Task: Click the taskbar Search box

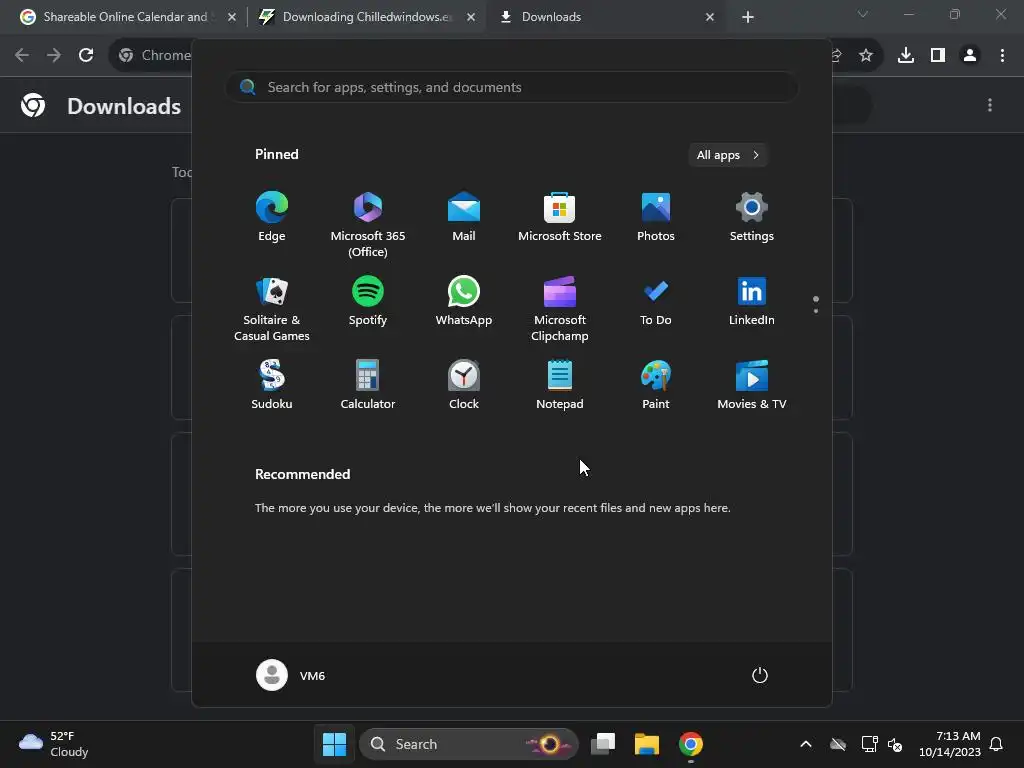Action: [x=469, y=744]
